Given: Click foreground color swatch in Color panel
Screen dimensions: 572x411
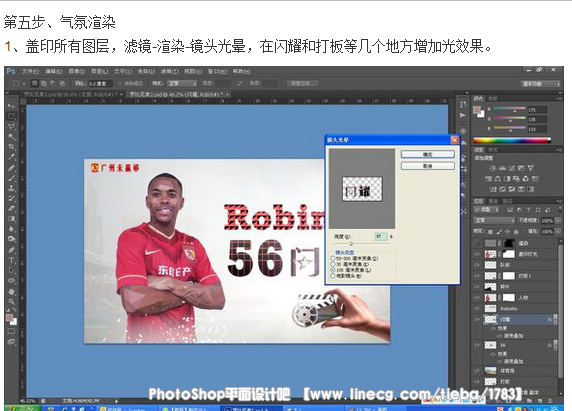Looking at the screenshot, I should [477, 109].
